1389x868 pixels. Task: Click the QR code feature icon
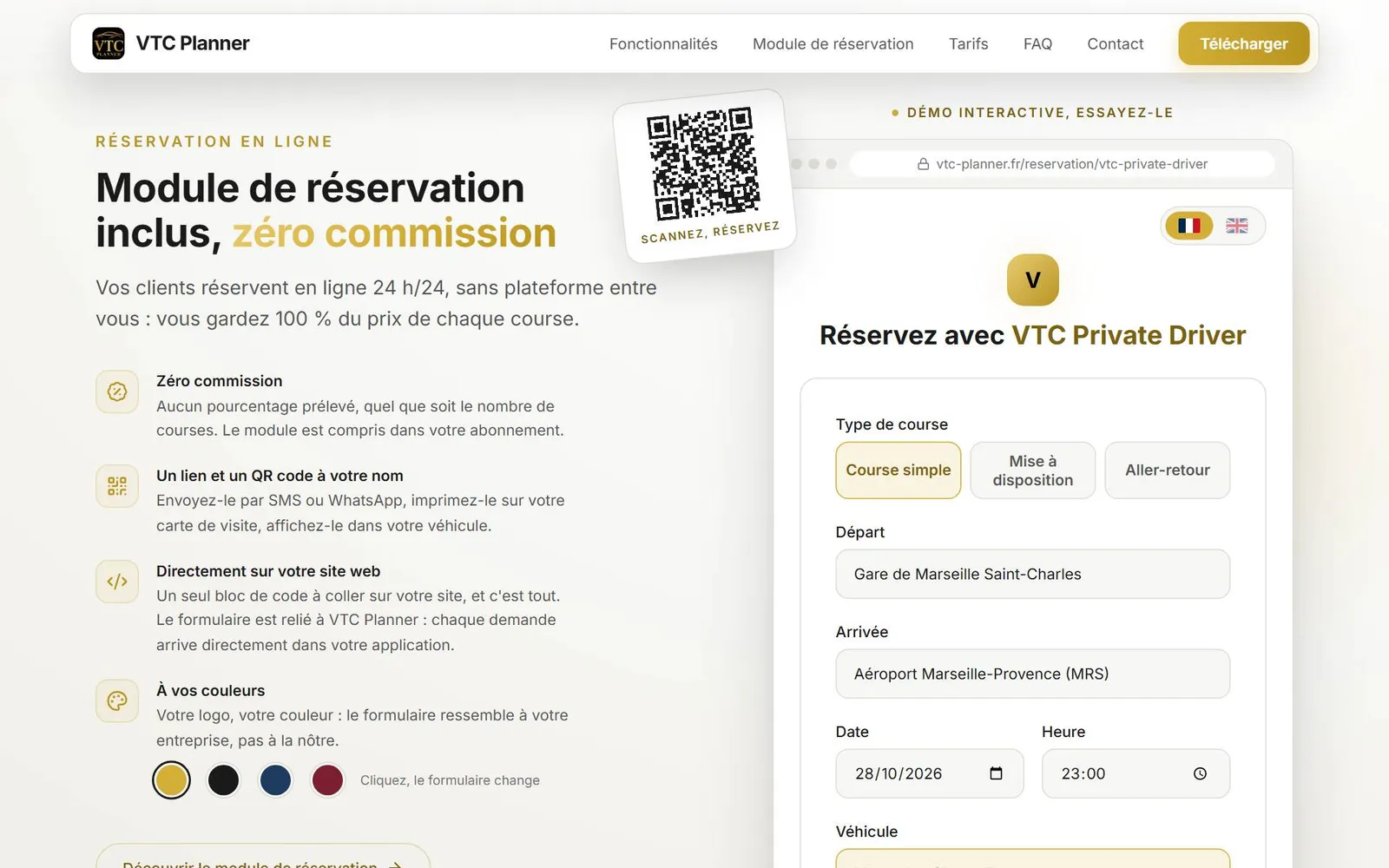[x=117, y=486]
